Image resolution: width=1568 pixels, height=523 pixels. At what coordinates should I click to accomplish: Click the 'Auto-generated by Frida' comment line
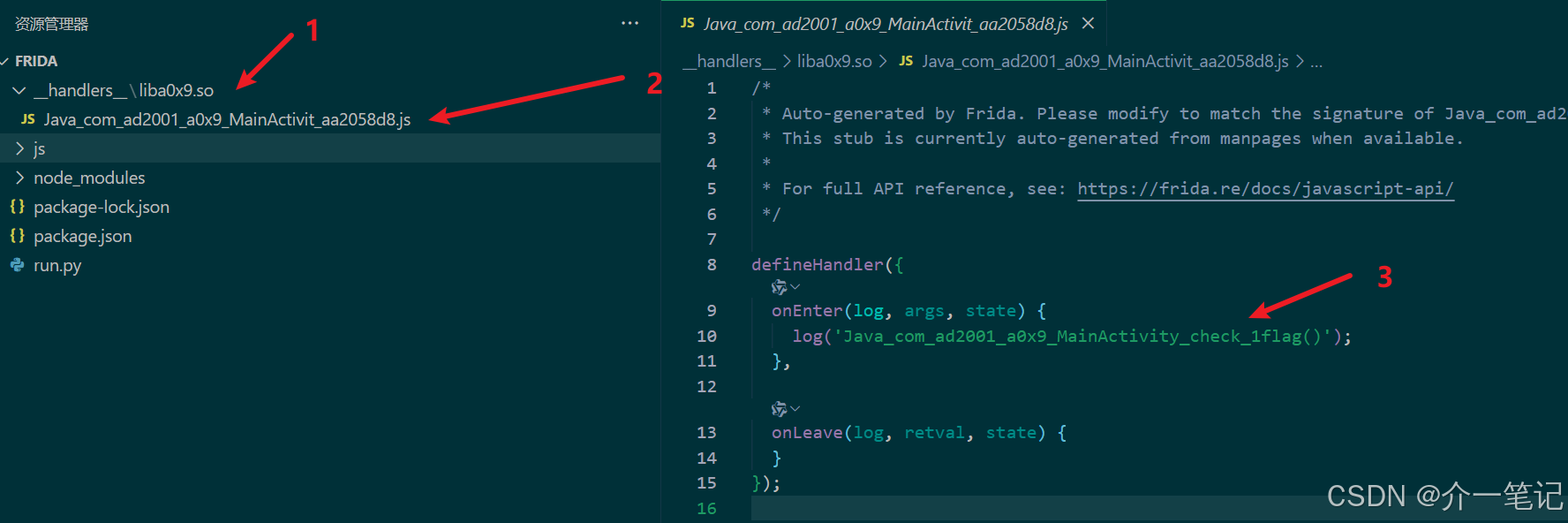coord(1164,113)
